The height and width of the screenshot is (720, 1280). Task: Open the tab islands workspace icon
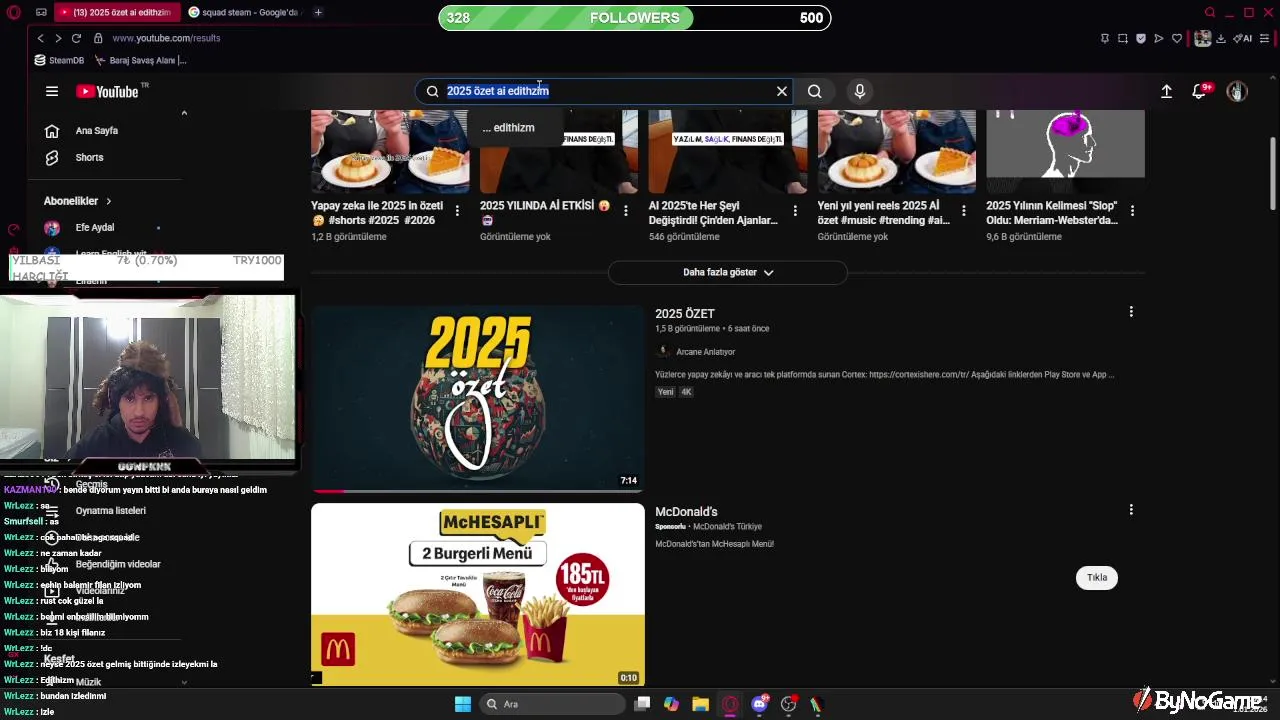(41, 12)
